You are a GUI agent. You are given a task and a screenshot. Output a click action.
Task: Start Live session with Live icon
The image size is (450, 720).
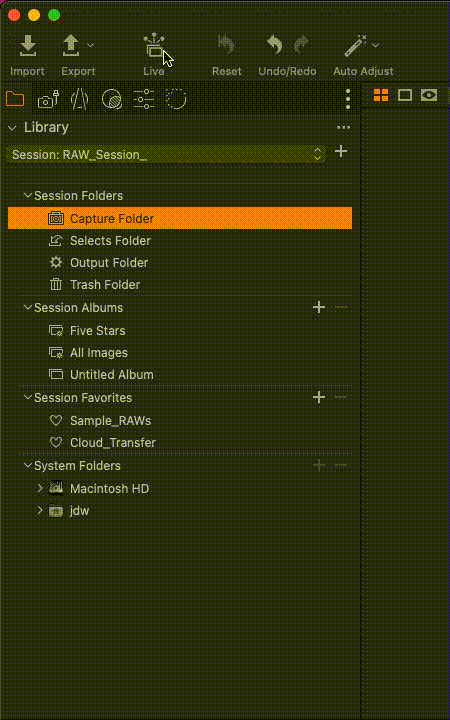154,46
